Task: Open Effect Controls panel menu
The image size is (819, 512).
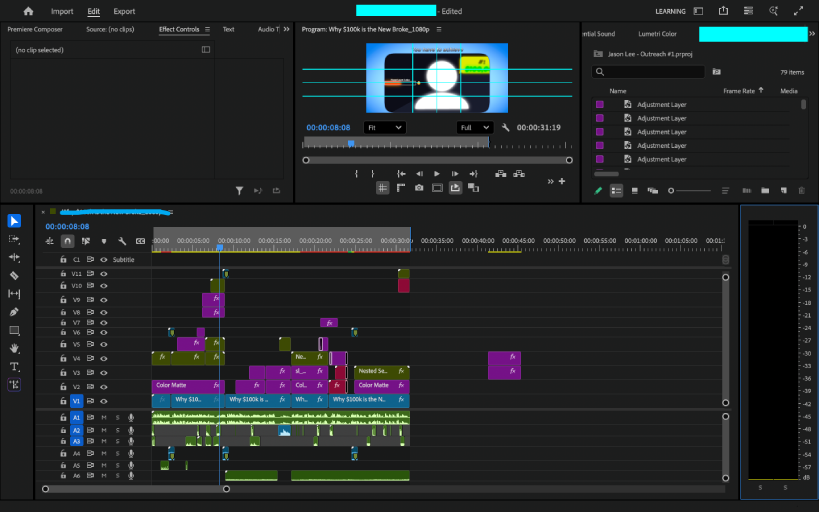Action: point(207,29)
